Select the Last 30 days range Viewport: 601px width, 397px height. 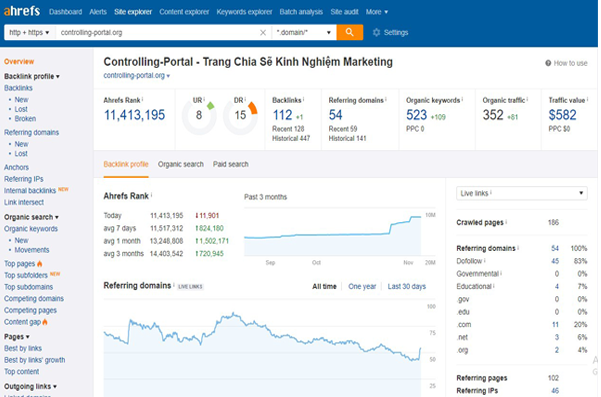[407, 286]
